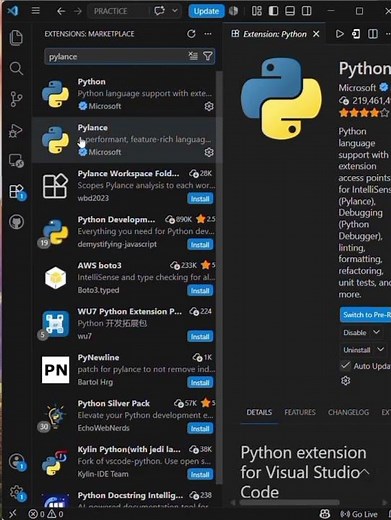Open Extensions view in activity bar

tap(16, 192)
